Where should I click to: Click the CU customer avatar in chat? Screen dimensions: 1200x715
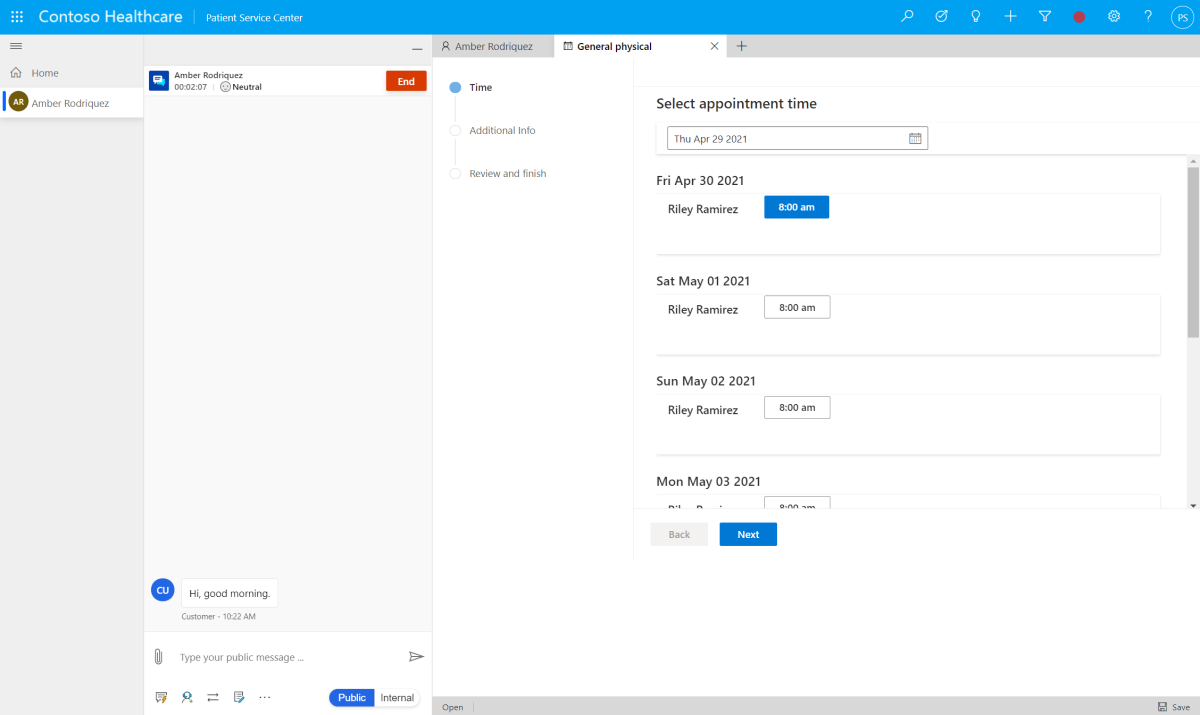tap(162, 590)
